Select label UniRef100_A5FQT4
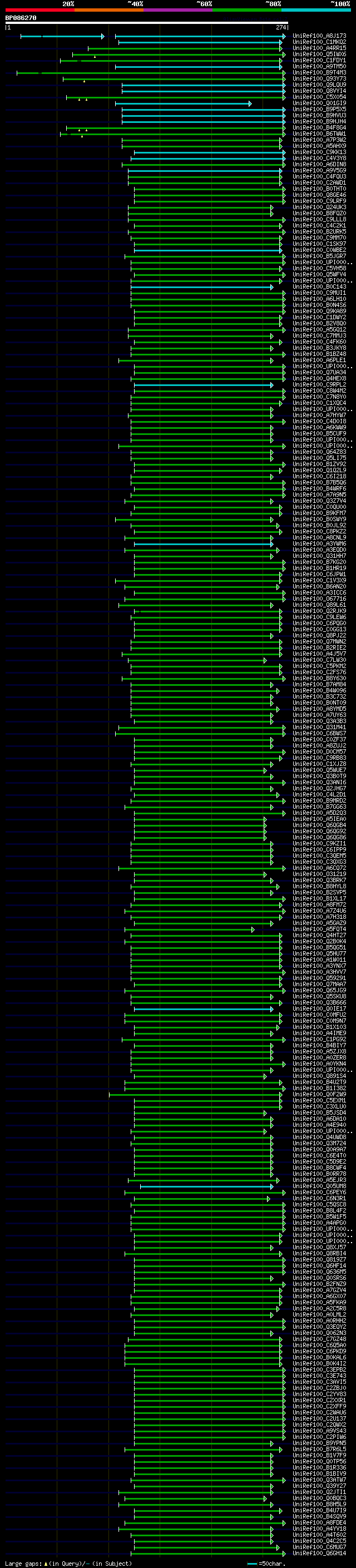 pyautogui.click(x=319, y=929)
